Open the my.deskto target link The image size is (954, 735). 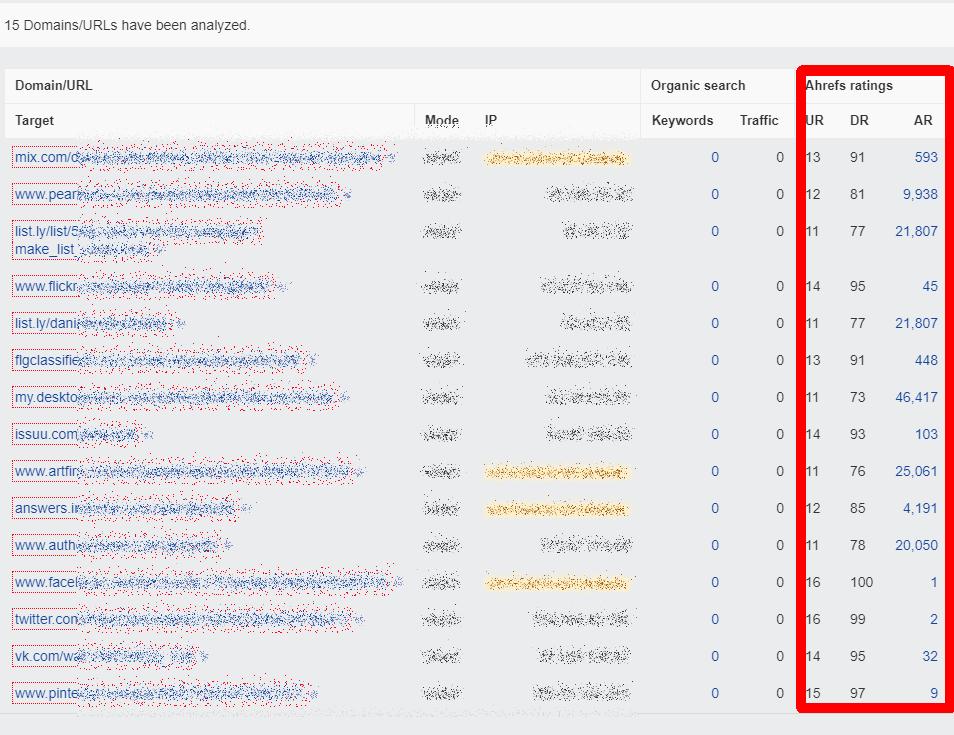(x=182, y=398)
